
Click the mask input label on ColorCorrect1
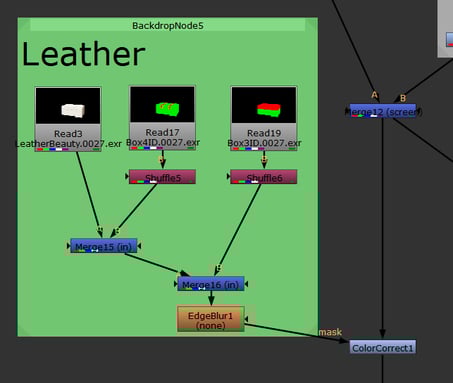click(330, 332)
